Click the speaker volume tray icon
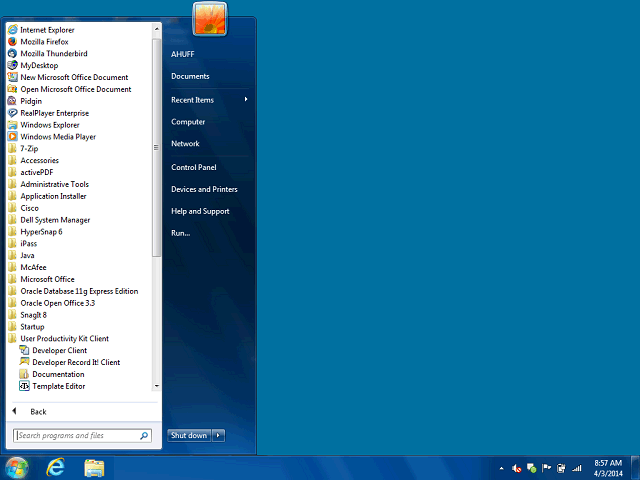The image size is (640, 480). click(516, 468)
